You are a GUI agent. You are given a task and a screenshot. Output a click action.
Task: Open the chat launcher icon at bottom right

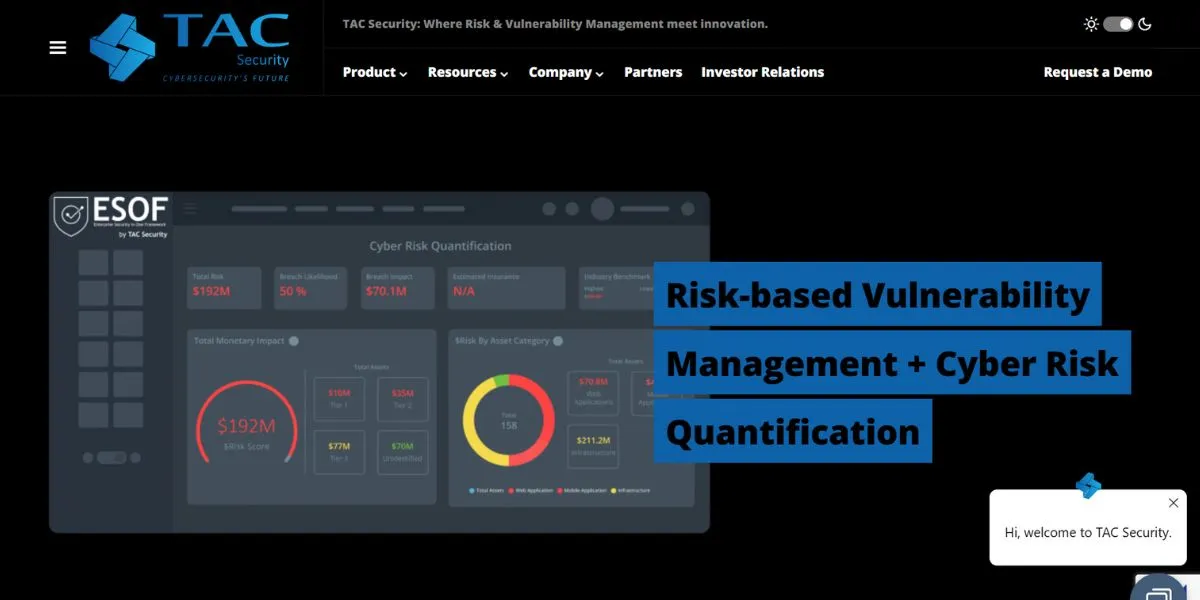coord(1158,590)
